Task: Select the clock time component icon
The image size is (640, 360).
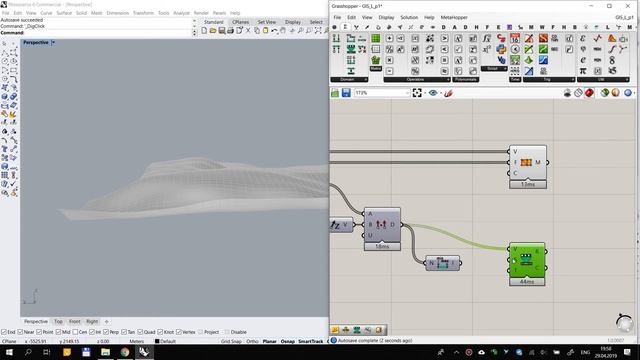Action: point(515,49)
